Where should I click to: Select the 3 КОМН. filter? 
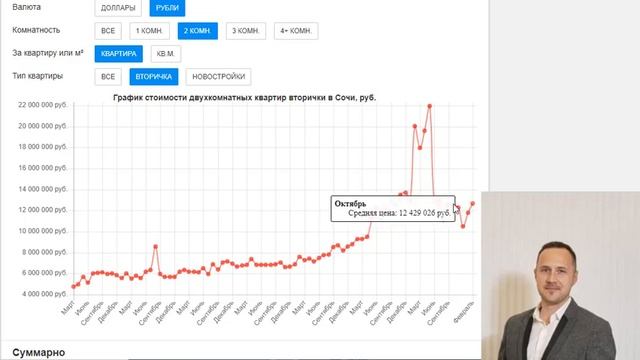point(246,31)
